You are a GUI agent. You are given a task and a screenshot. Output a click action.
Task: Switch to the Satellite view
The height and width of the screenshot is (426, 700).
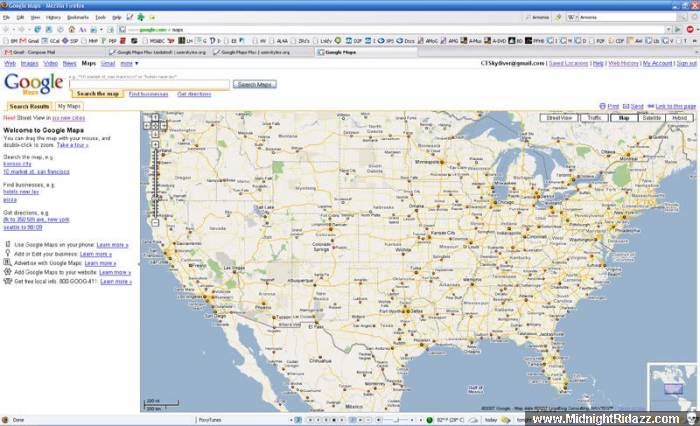(652, 118)
